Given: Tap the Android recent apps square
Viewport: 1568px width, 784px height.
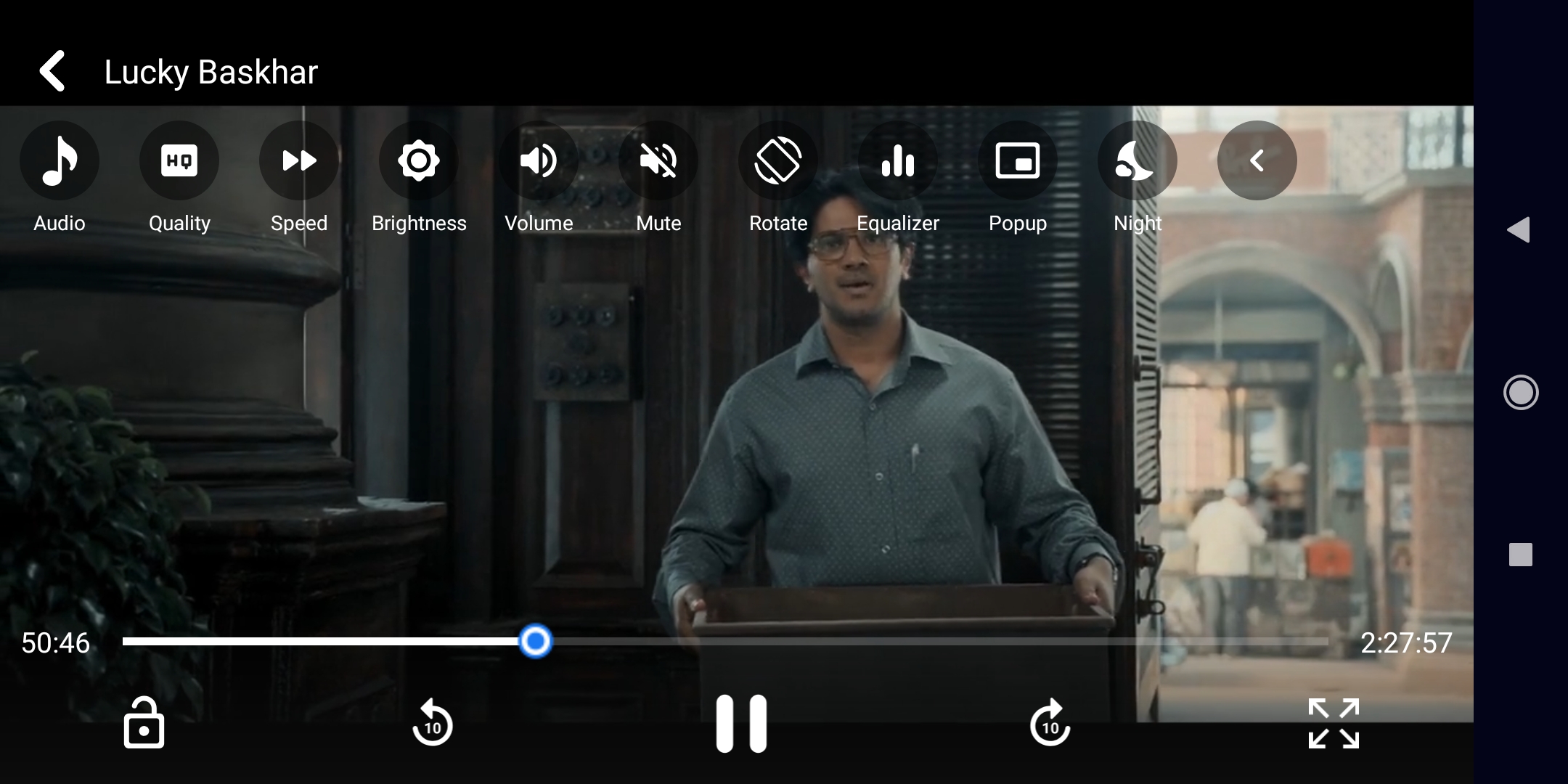Looking at the screenshot, I should point(1521,555).
